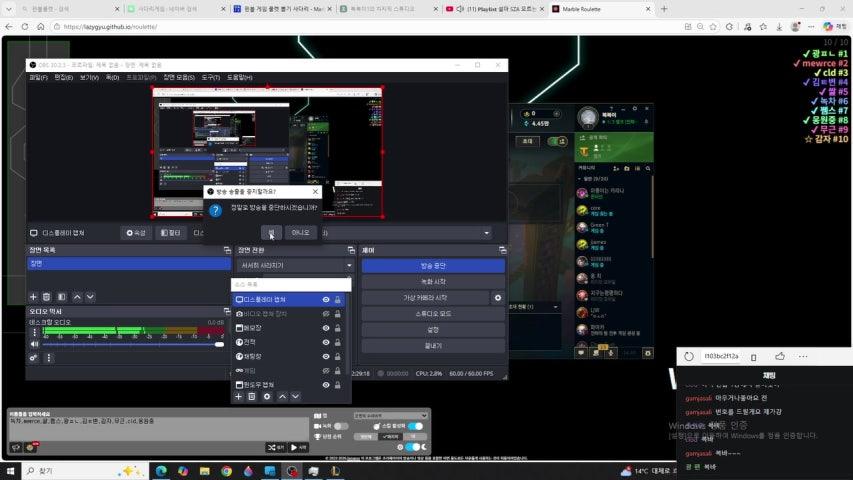Pop out the 장면 전환 dock
Image resolution: width=853 pixels, height=480 pixels.
pyautogui.click(x=351, y=250)
